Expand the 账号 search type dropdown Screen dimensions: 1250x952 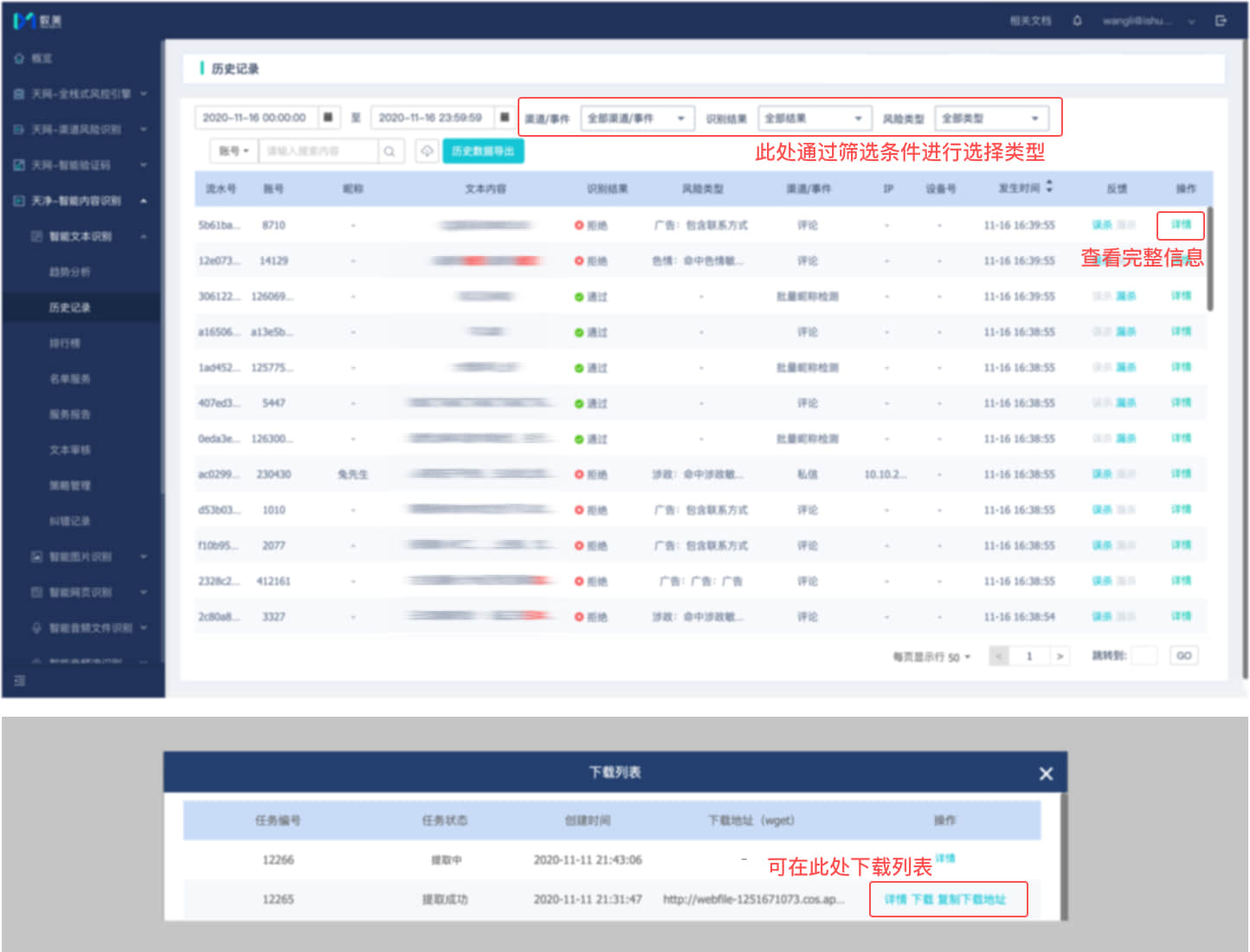234,151
